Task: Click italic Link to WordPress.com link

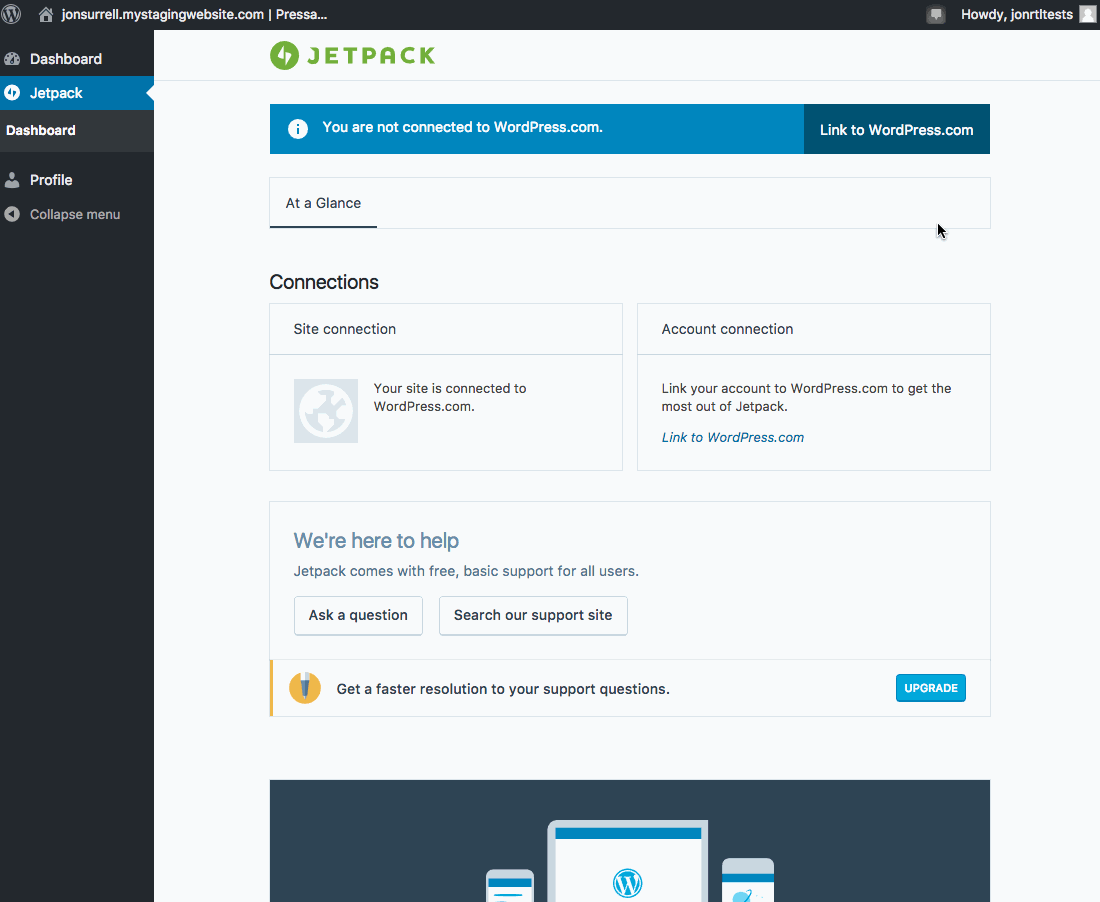Action: 732,437
